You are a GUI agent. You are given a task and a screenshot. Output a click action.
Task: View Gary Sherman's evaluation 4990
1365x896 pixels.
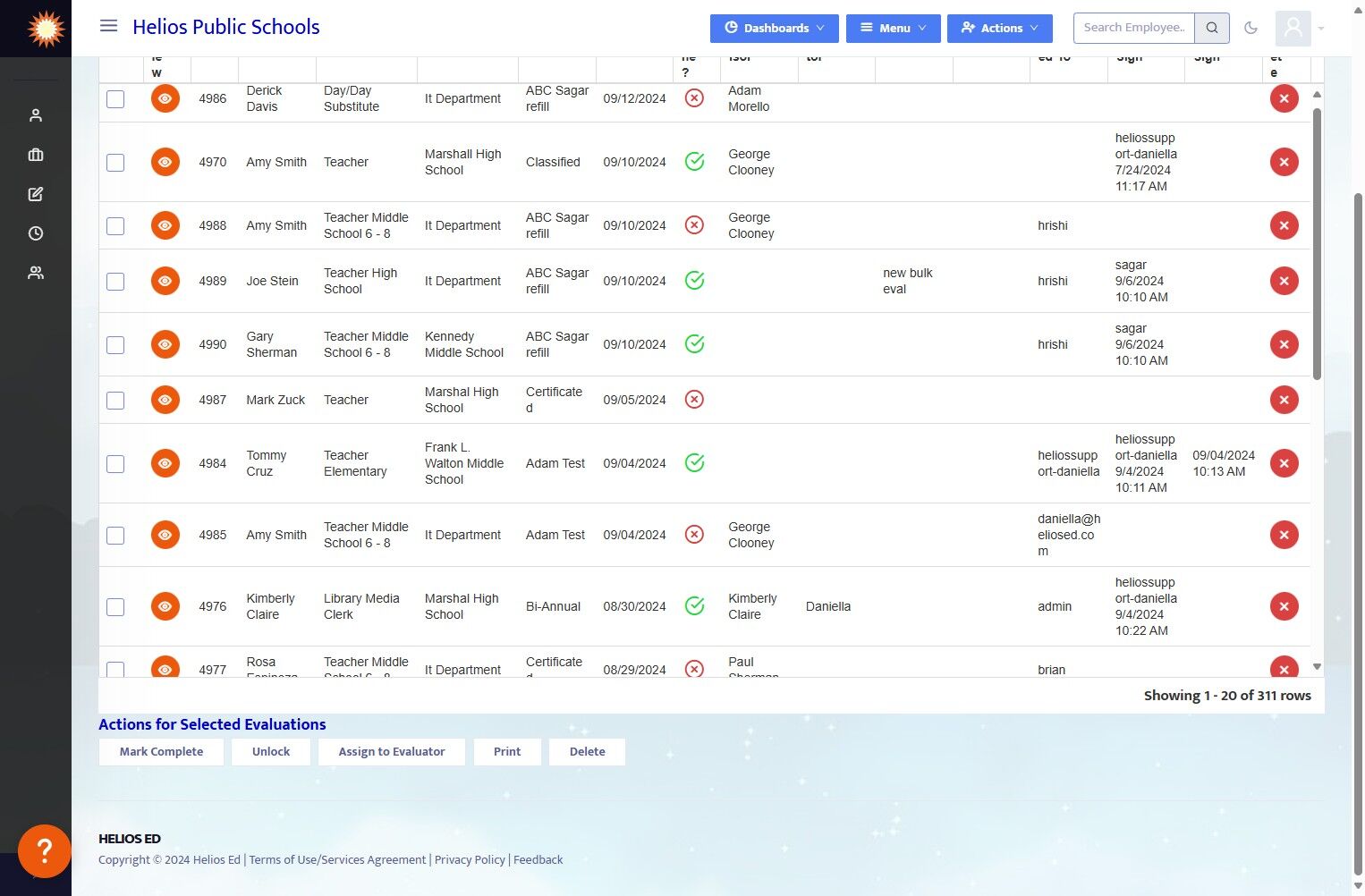tap(165, 344)
